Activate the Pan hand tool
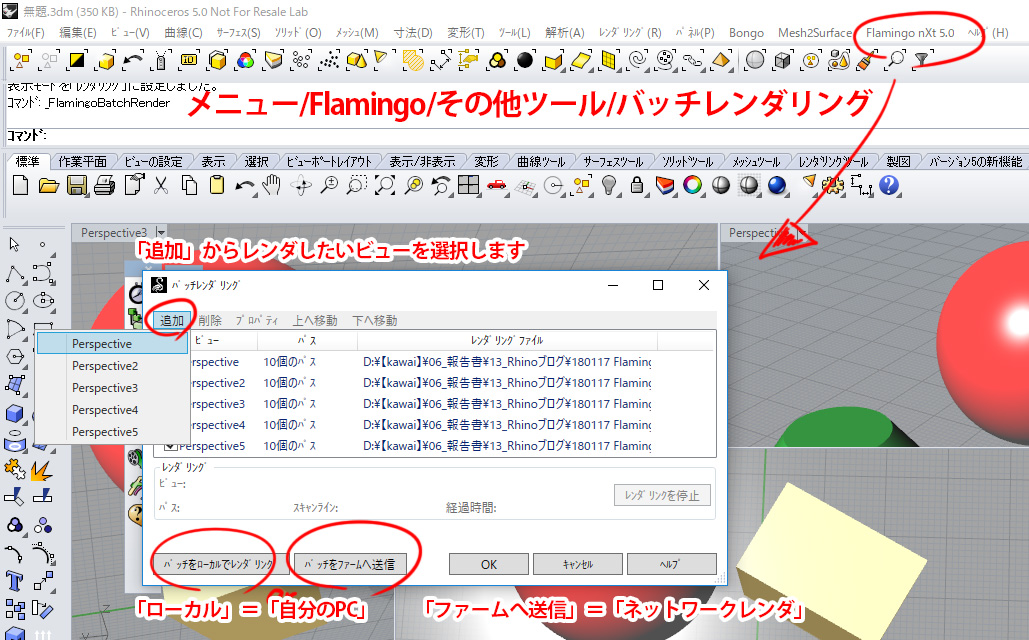This screenshot has width=1029, height=640. pyautogui.click(x=272, y=186)
